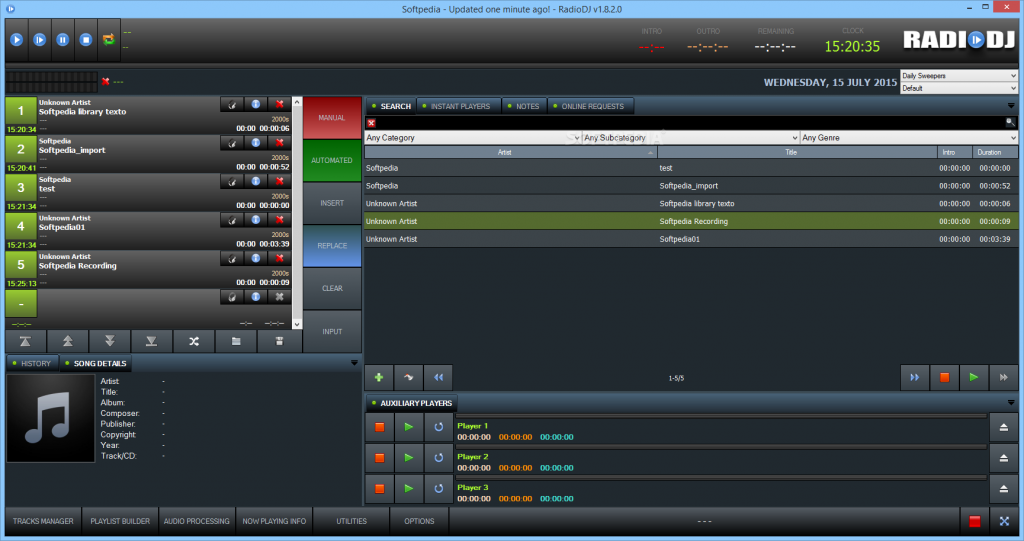The image size is (1024, 541).
Task: Move selected track down one position
Action: click(110, 341)
